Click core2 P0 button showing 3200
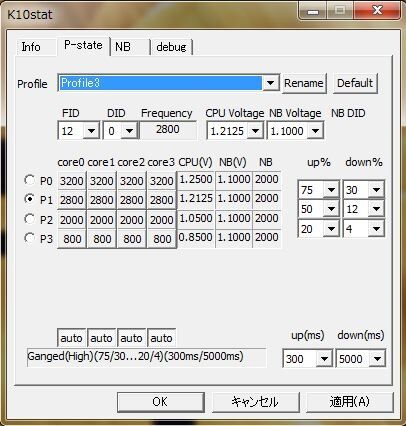Image resolution: width=406 pixels, height=426 pixels. [132, 181]
